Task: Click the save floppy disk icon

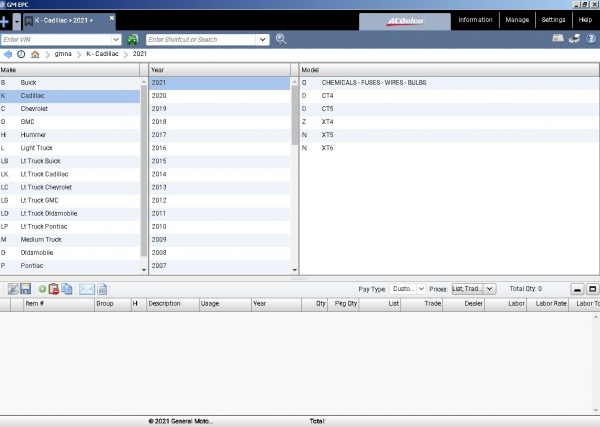Action: [x=26, y=289]
